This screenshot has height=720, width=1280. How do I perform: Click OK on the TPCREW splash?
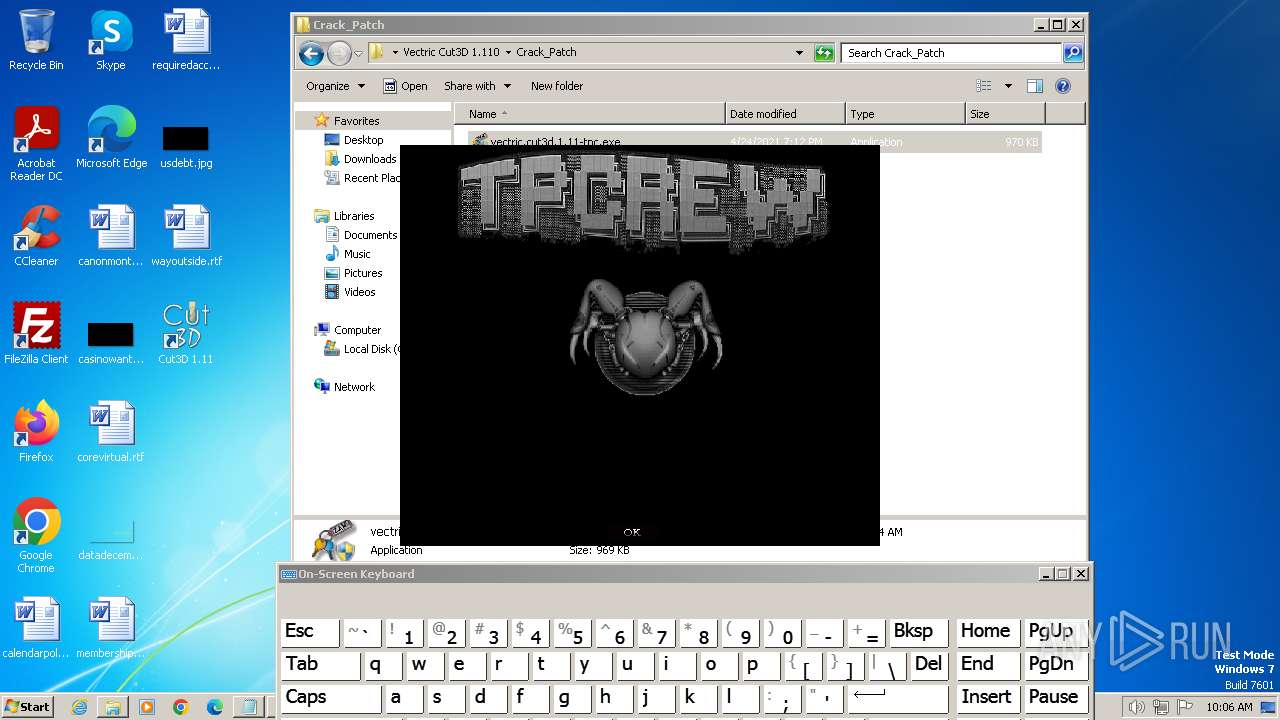click(x=632, y=532)
